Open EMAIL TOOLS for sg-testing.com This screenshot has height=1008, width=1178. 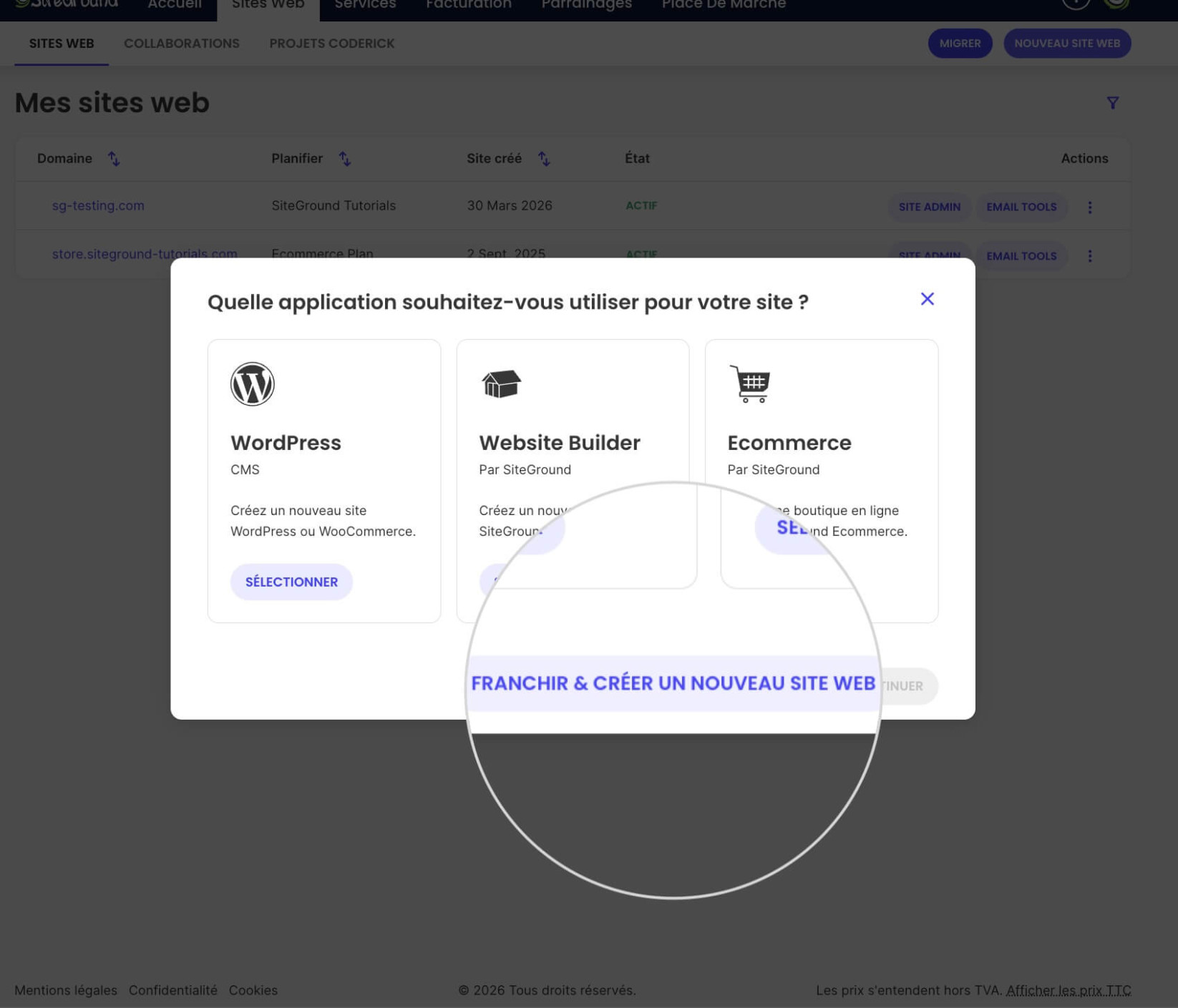point(1021,207)
